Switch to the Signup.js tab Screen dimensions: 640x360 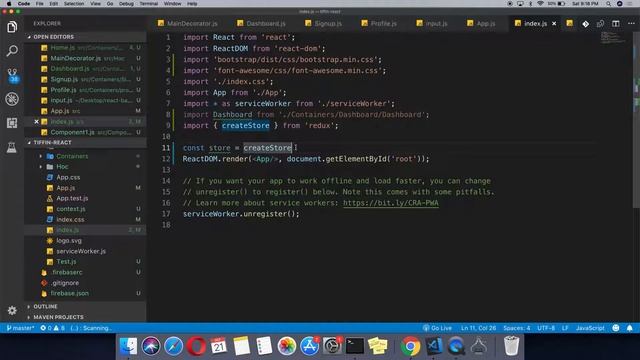[x=324, y=24]
